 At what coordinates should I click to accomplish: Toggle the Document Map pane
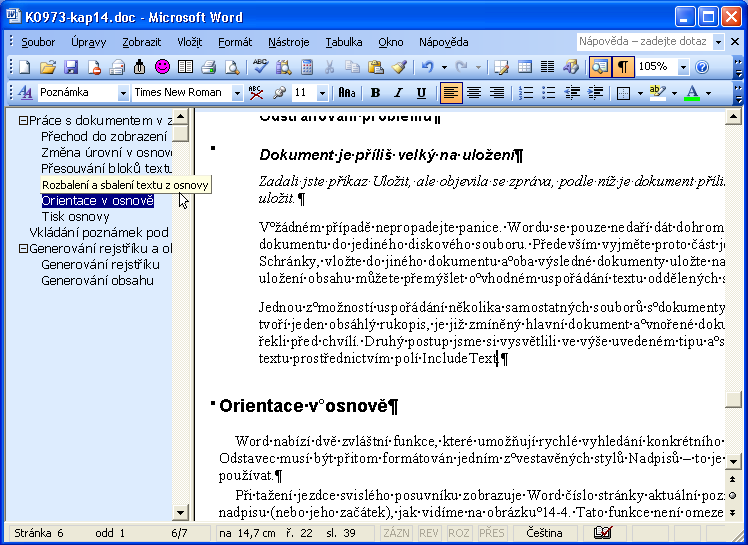pyautogui.click(x=600, y=67)
